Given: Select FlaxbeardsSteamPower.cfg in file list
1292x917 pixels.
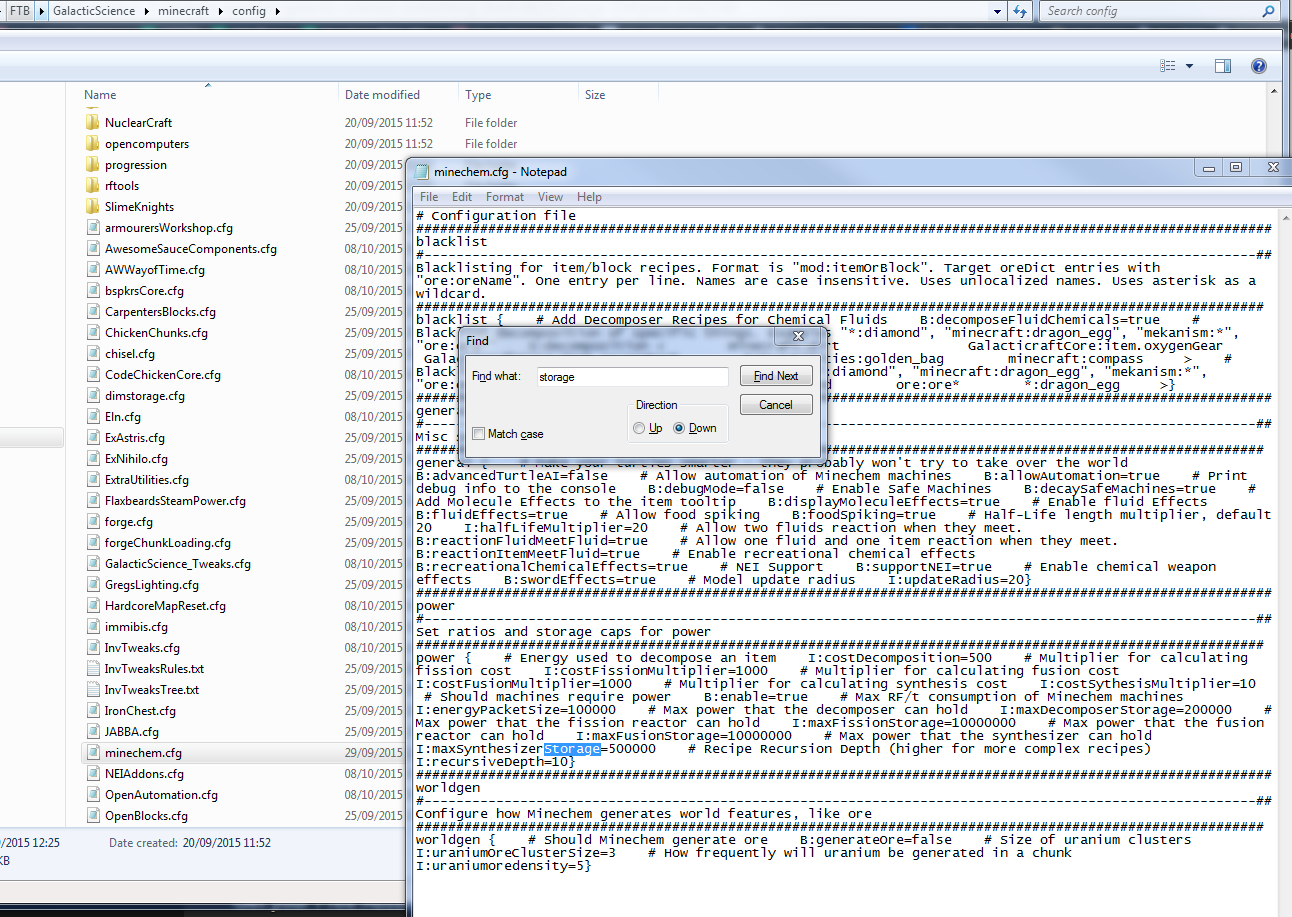Looking at the screenshot, I should [x=175, y=501].
